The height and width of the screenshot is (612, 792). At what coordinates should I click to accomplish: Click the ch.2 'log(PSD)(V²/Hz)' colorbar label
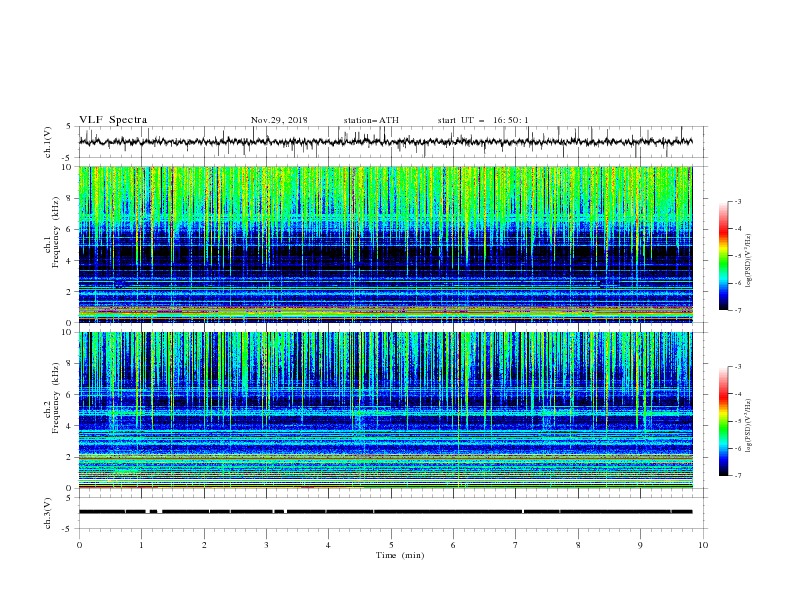pos(748,426)
